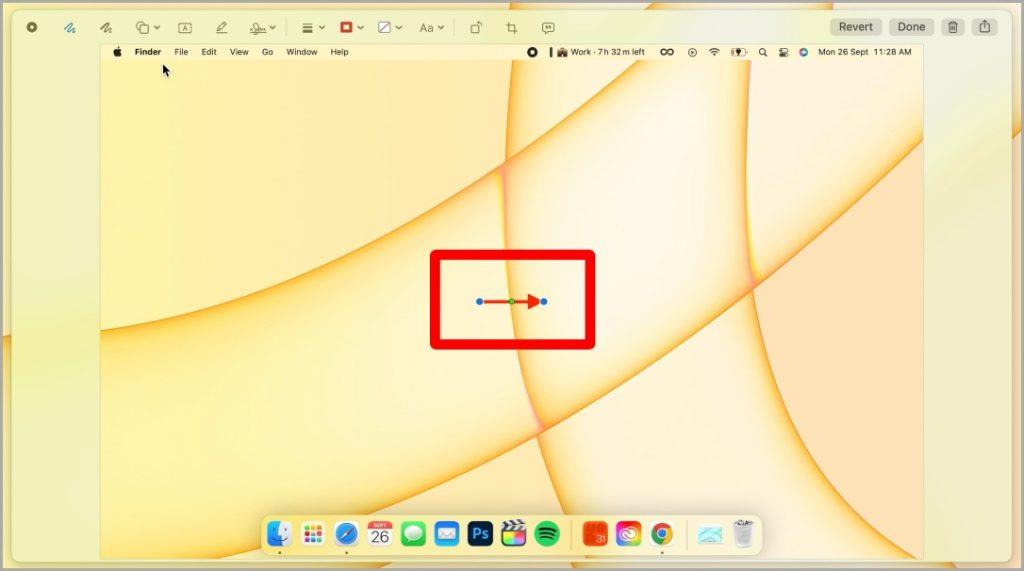Select the Text box tool
The width and height of the screenshot is (1024, 571).
point(185,27)
